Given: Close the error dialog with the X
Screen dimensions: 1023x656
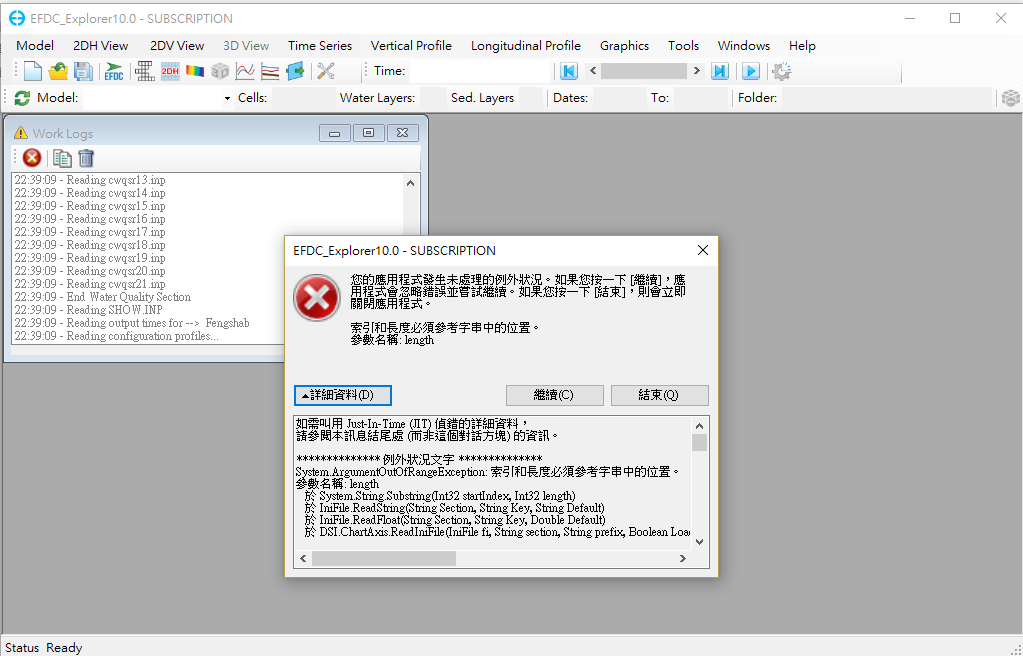Looking at the screenshot, I should tap(703, 250).
